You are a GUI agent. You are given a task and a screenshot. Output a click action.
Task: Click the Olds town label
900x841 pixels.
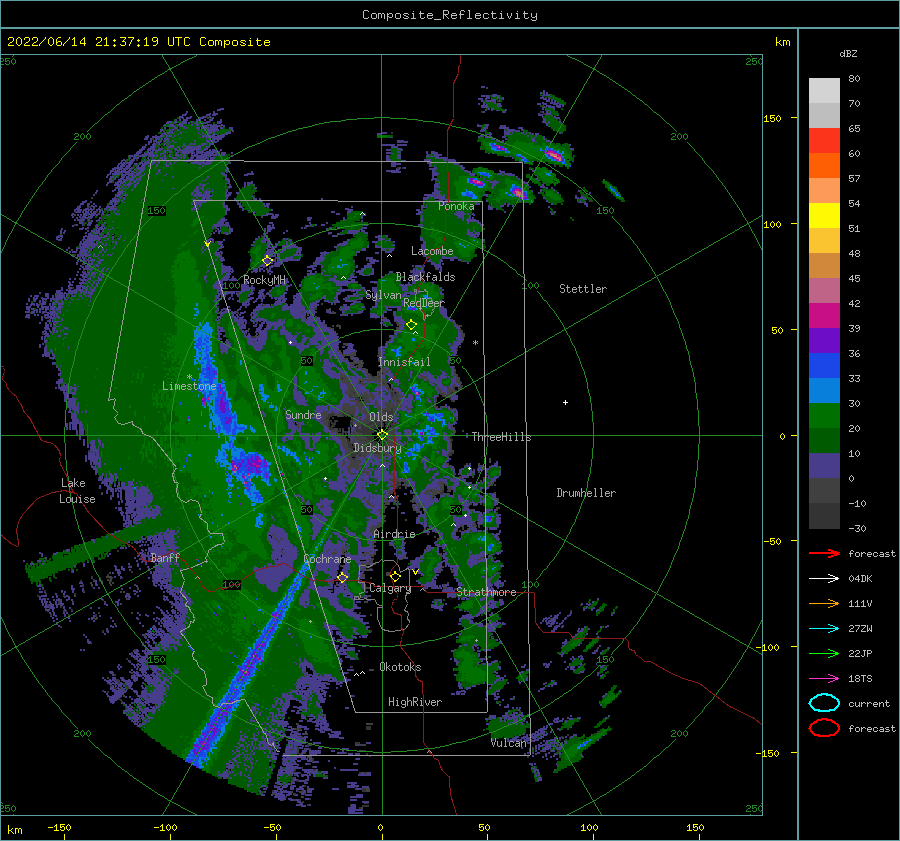(381, 417)
